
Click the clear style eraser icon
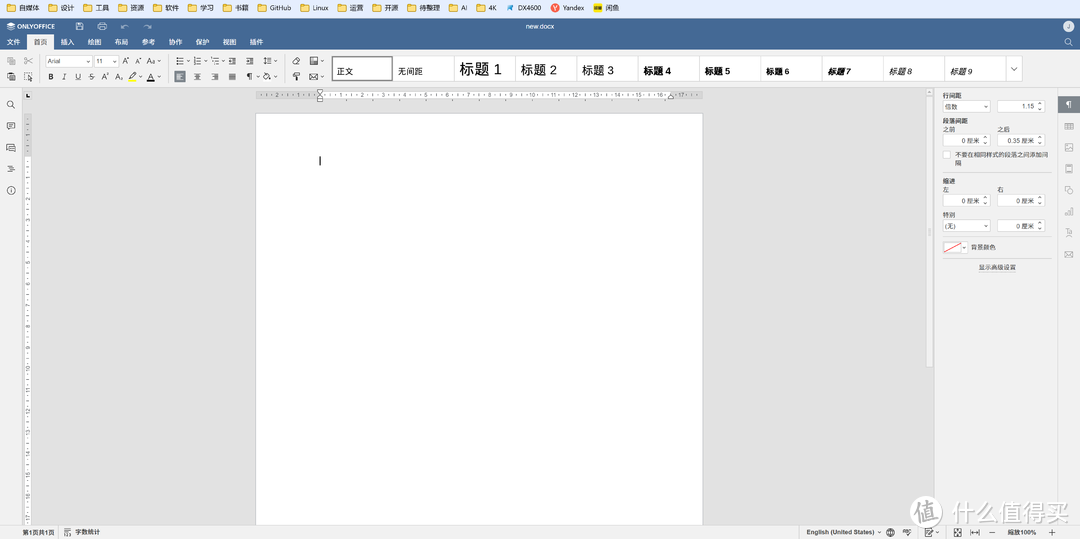296,61
